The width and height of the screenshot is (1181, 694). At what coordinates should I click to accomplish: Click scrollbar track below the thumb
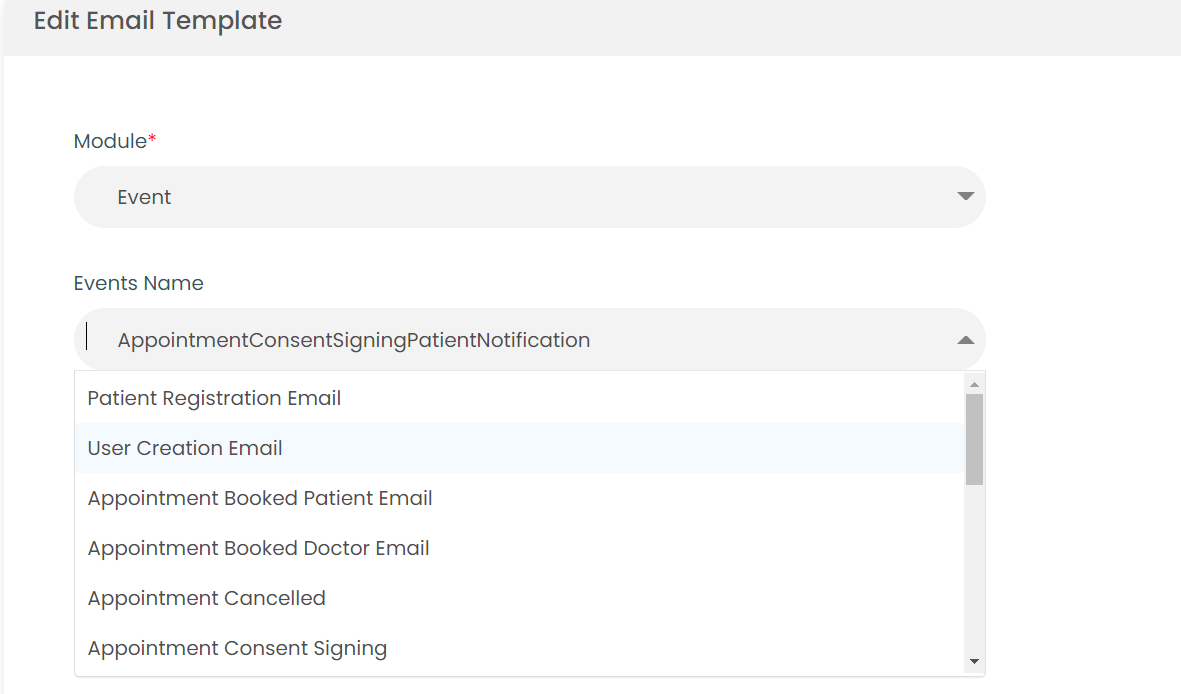coord(974,570)
